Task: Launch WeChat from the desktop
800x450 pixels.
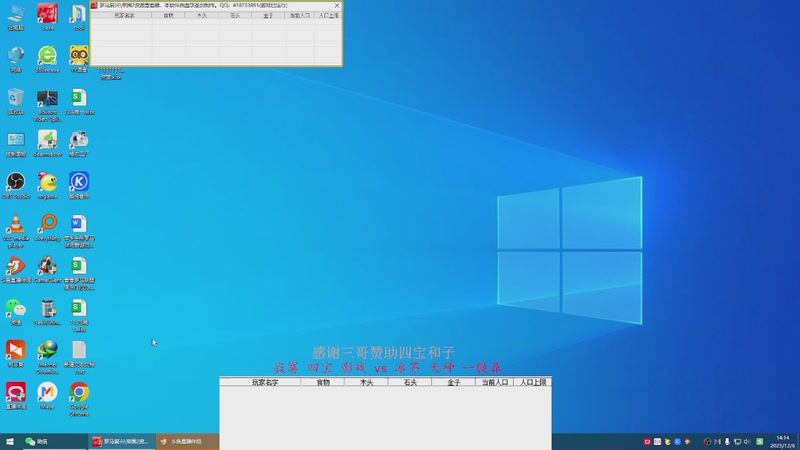Action: [x=16, y=311]
